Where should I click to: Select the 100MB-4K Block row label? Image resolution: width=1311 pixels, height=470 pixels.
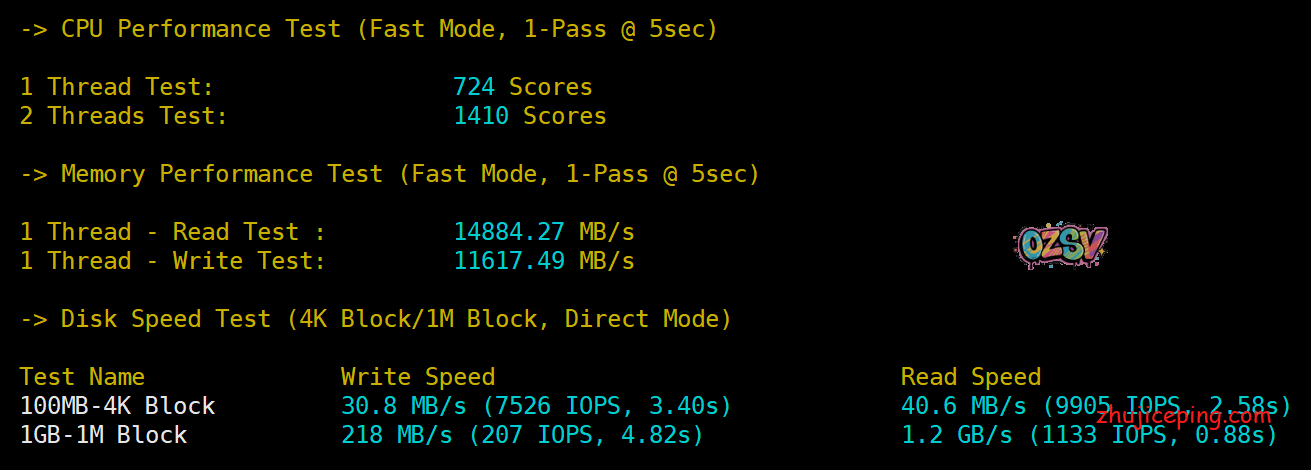[117, 406]
